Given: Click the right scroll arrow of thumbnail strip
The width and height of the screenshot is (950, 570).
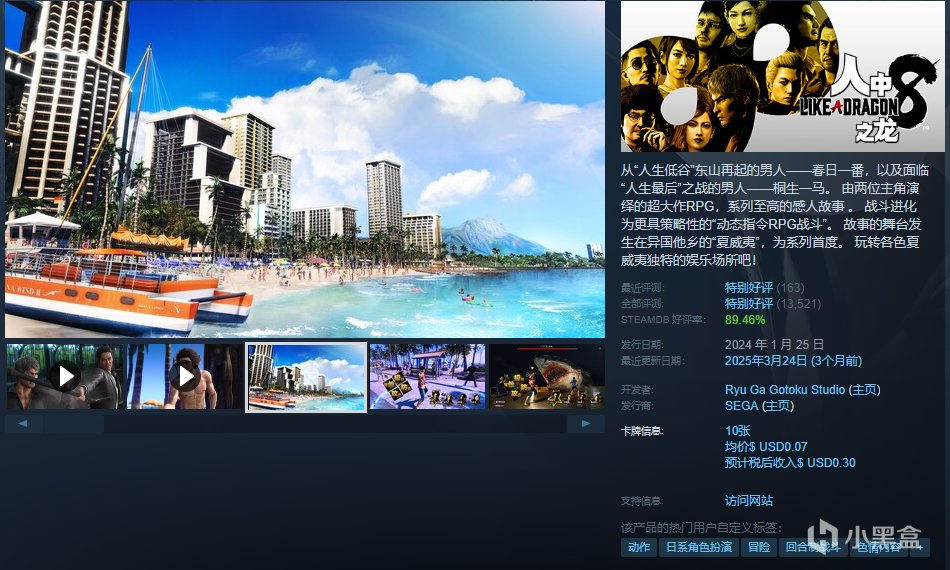Looking at the screenshot, I should [x=585, y=423].
